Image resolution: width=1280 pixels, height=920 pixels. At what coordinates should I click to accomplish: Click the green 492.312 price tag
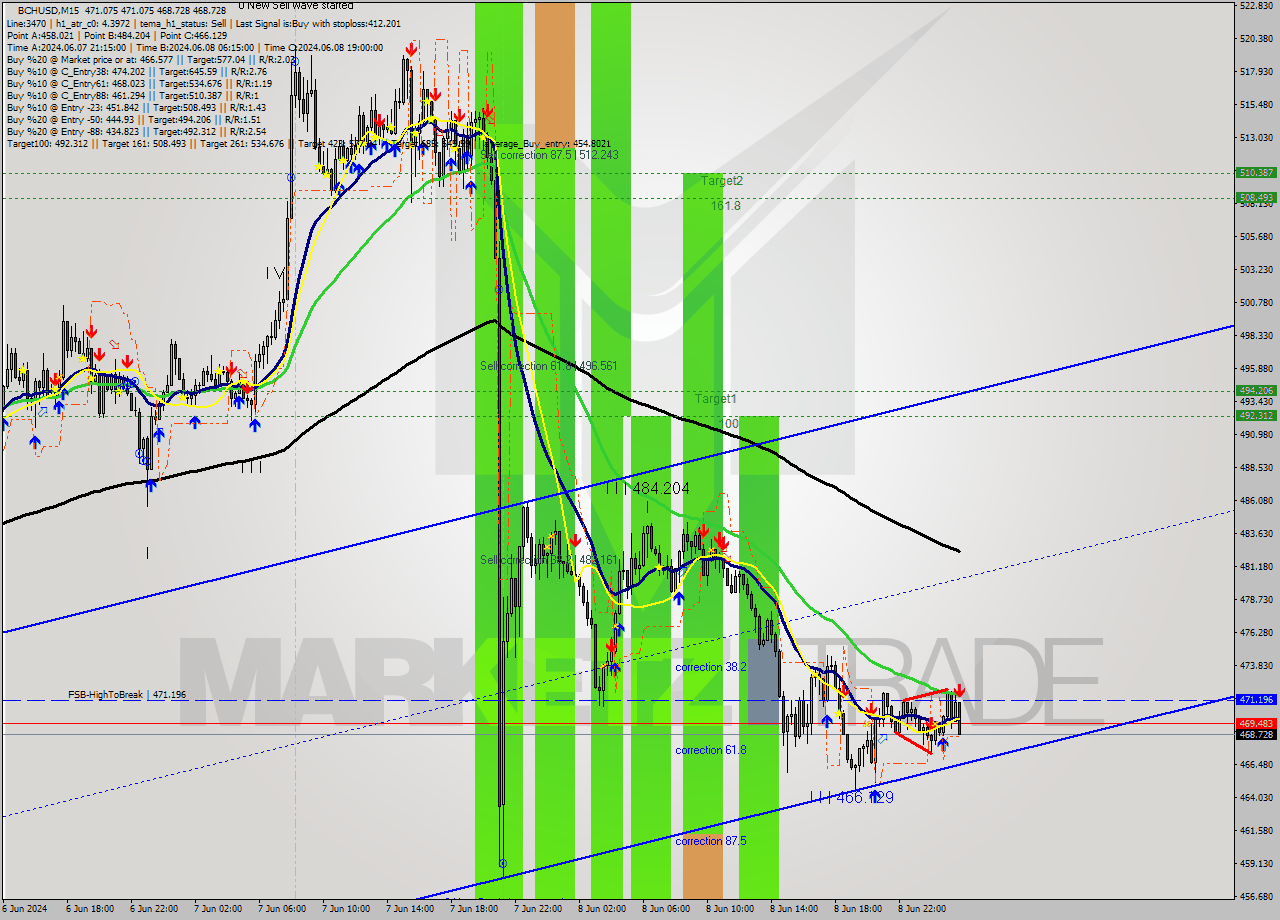[x=1256, y=416]
